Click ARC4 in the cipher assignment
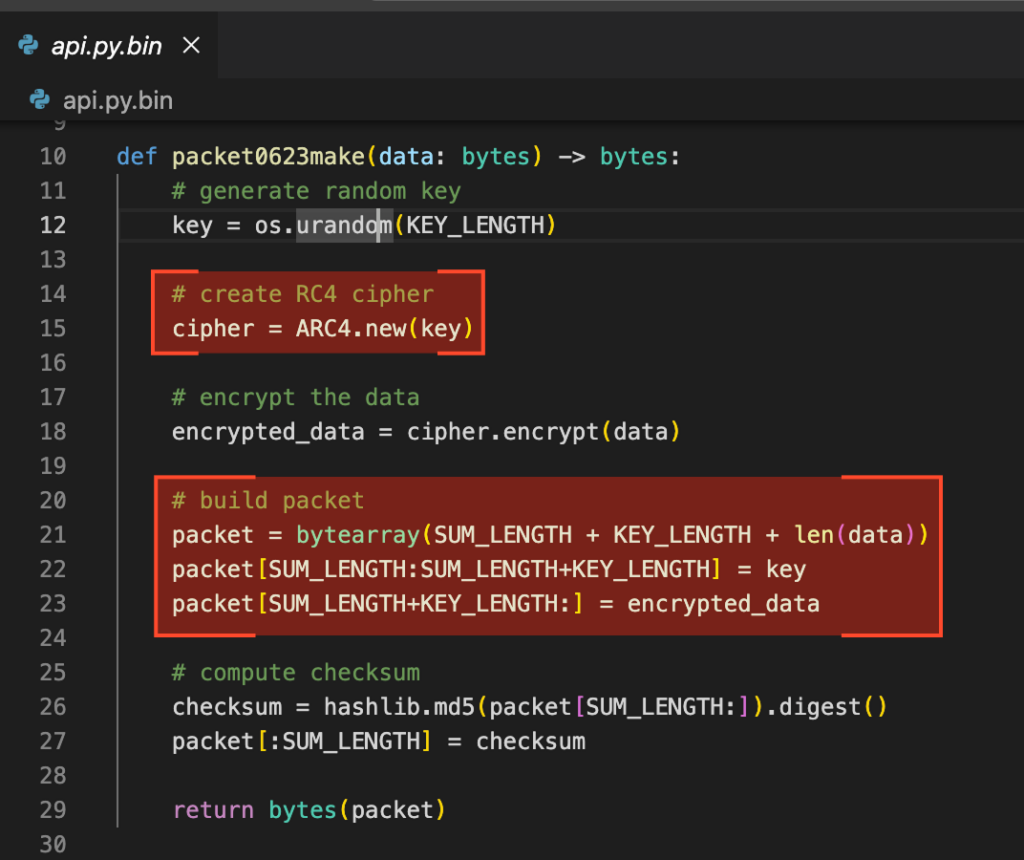 [x=324, y=328]
